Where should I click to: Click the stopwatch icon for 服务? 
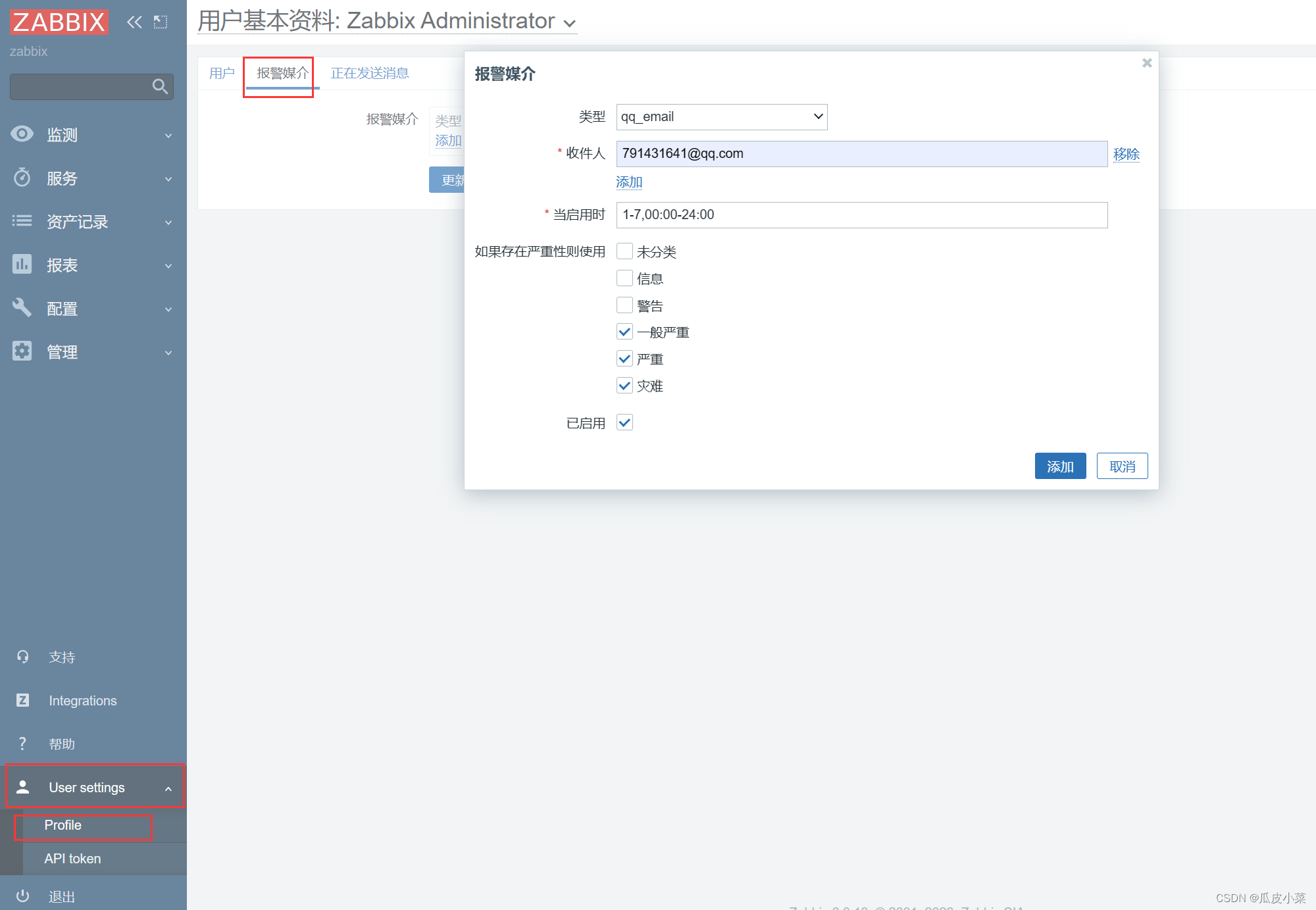[x=22, y=178]
